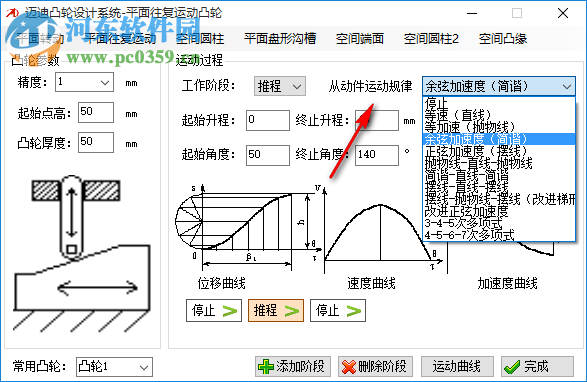Viewport: 587px width, 382px height.
Task: Minimize the cam design window
Action: 472,13
